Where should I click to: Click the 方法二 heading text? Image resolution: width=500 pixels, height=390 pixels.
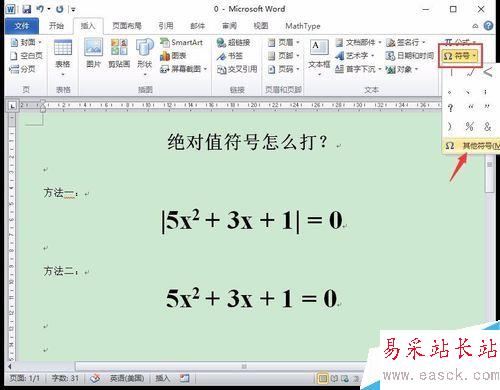[x=61, y=271]
